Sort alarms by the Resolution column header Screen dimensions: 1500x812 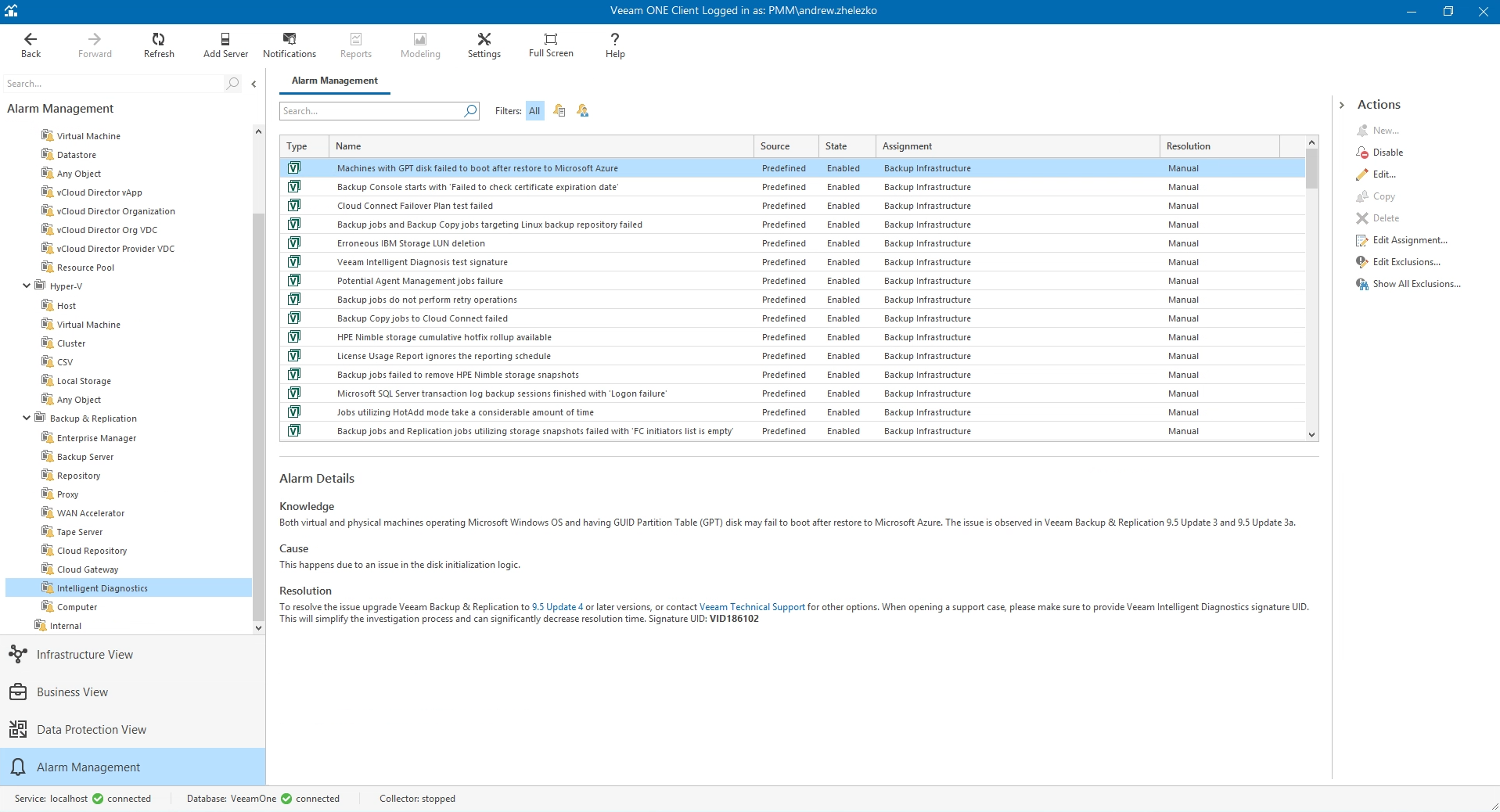(x=1219, y=146)
